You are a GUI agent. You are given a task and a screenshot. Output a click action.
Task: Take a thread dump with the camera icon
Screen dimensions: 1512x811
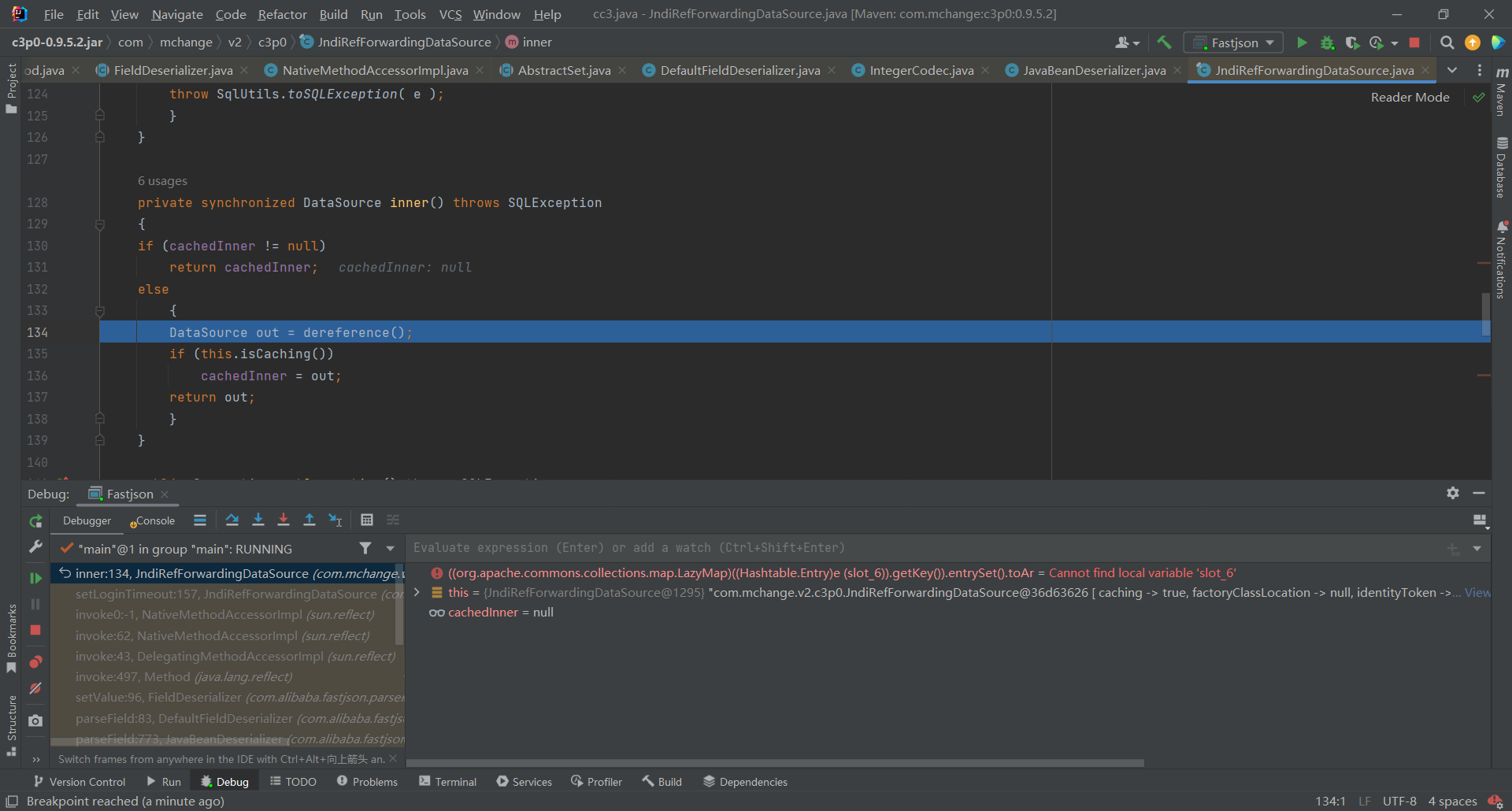point(35,720)
